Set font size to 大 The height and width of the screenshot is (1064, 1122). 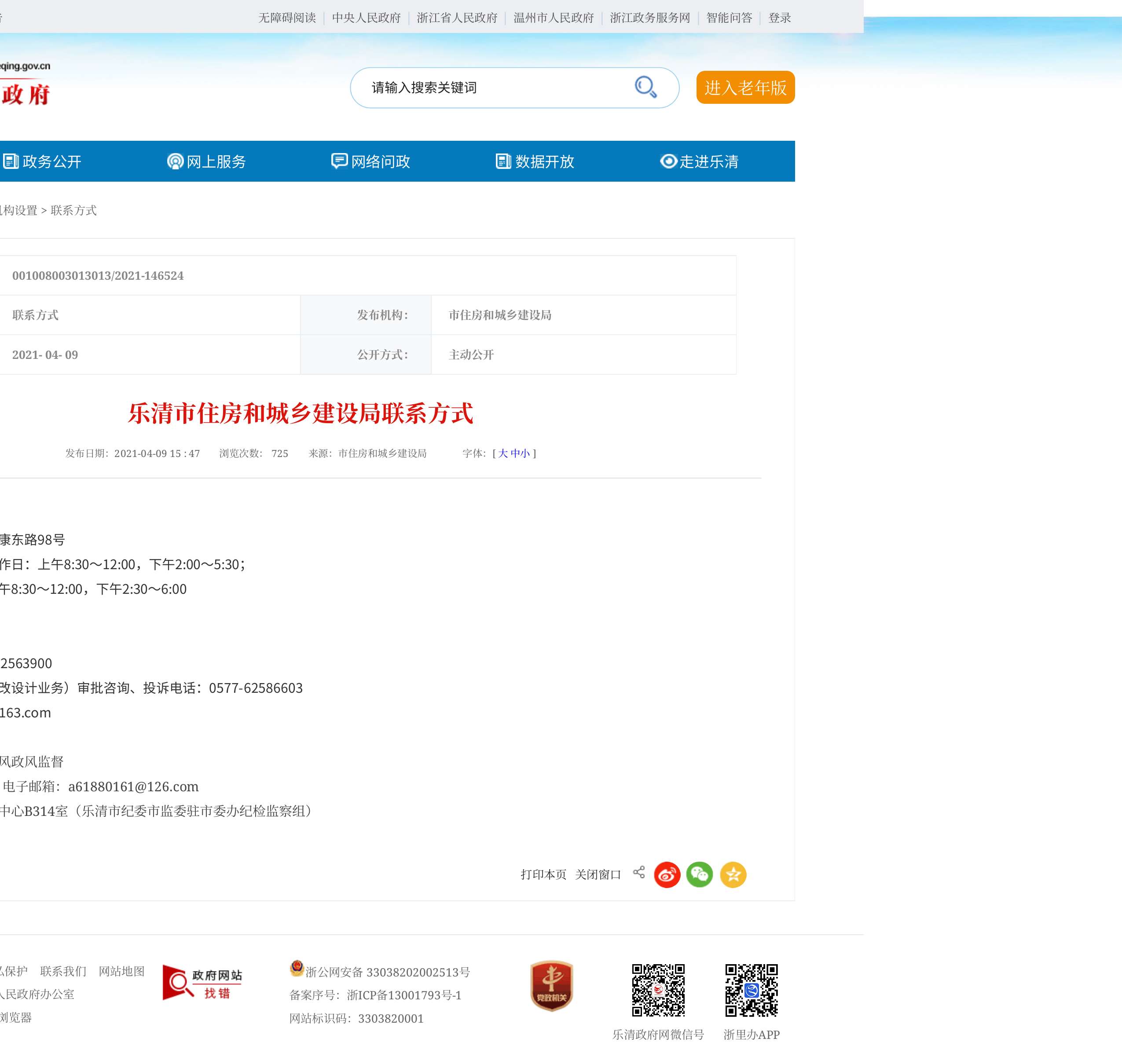[x=502, y=453]
